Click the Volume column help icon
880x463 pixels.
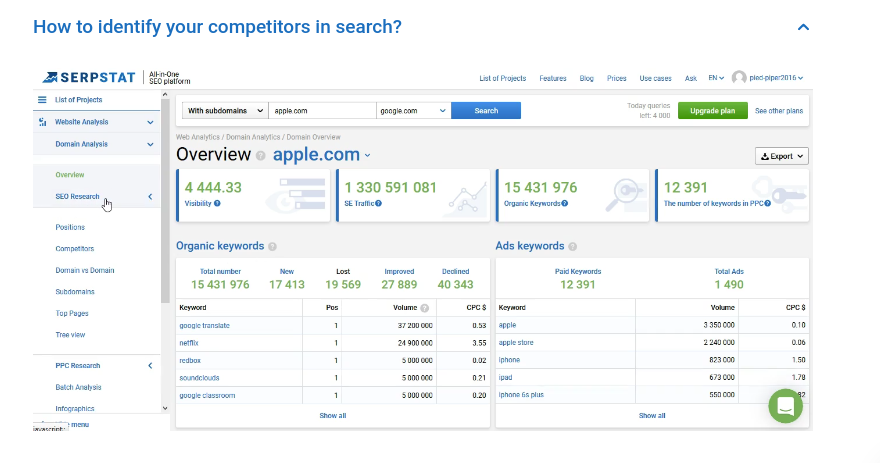click(425, 308)
